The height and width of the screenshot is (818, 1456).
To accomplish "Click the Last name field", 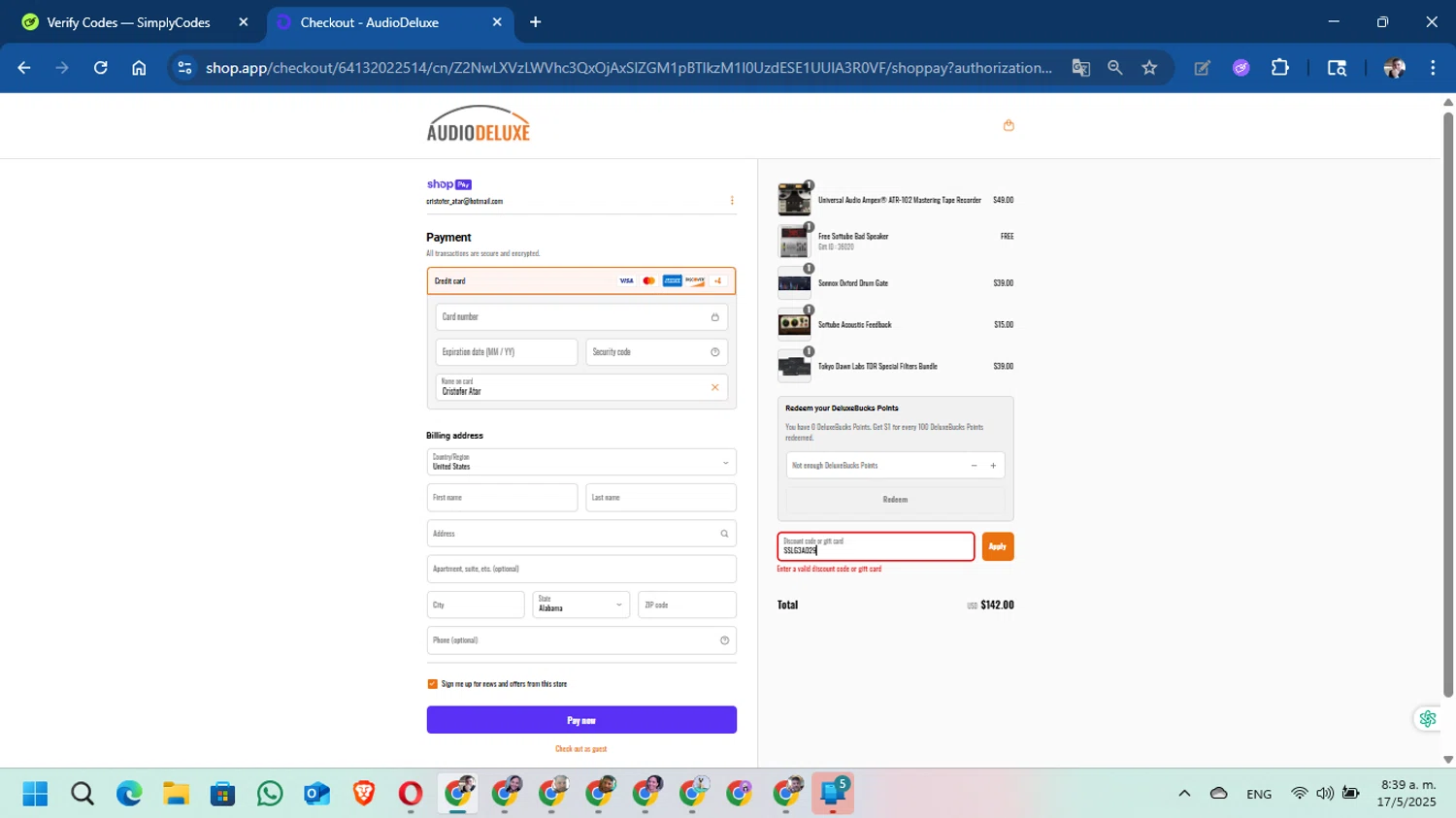I will tap(661, 498).
